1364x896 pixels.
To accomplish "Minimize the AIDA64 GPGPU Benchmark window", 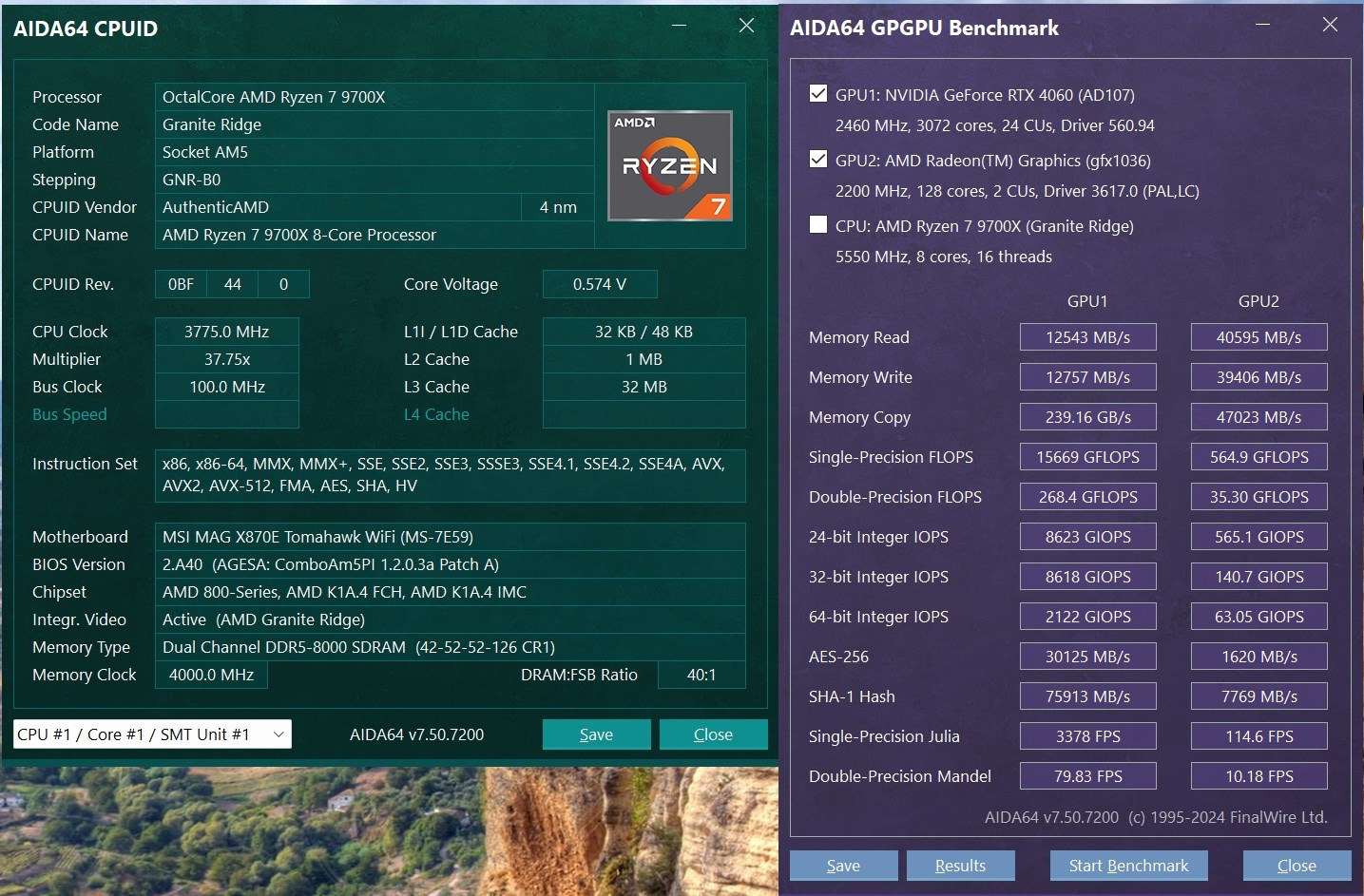I will [x=1262, y=25].
